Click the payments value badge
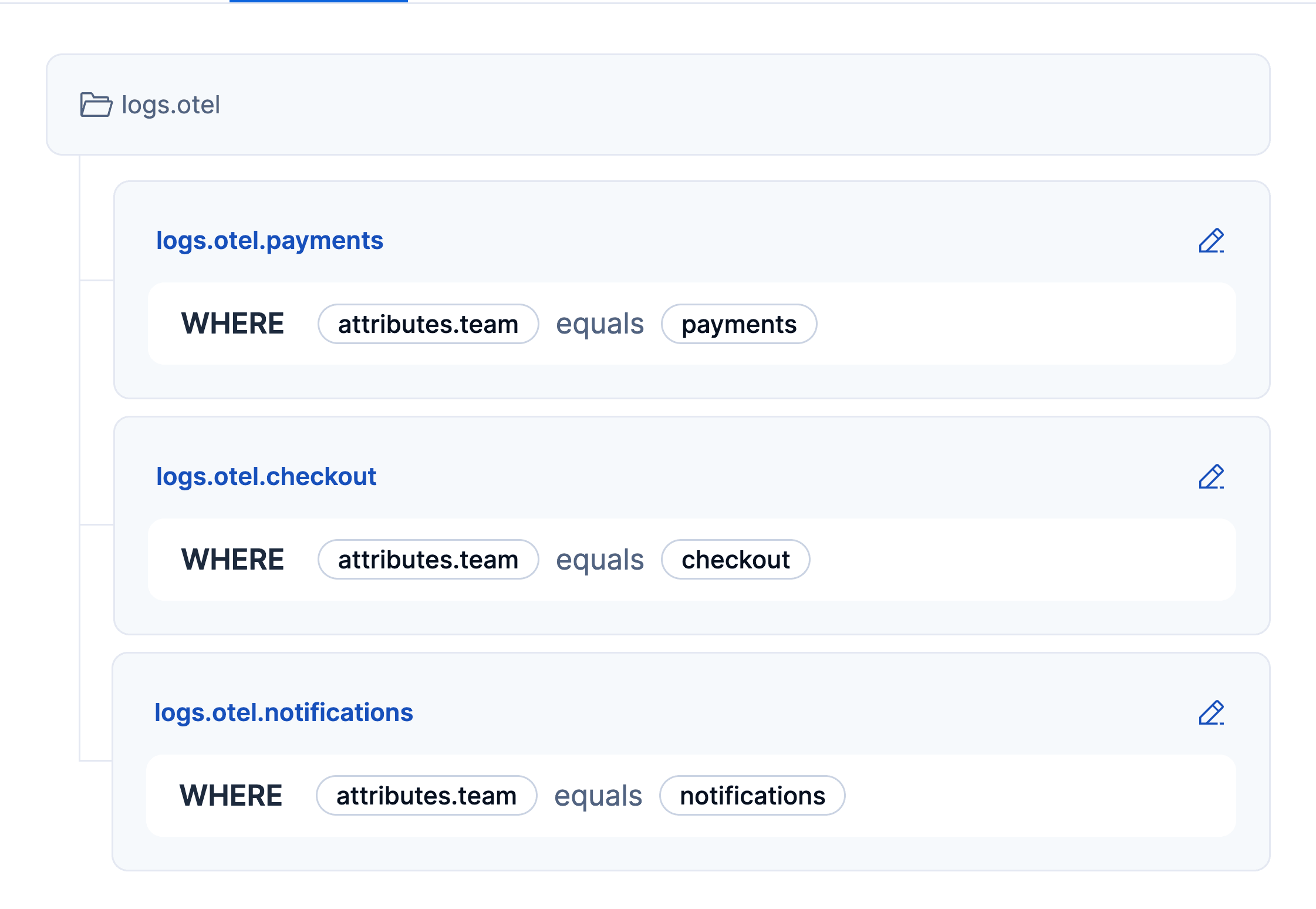The image size is (1316, 909). (739, 324)
